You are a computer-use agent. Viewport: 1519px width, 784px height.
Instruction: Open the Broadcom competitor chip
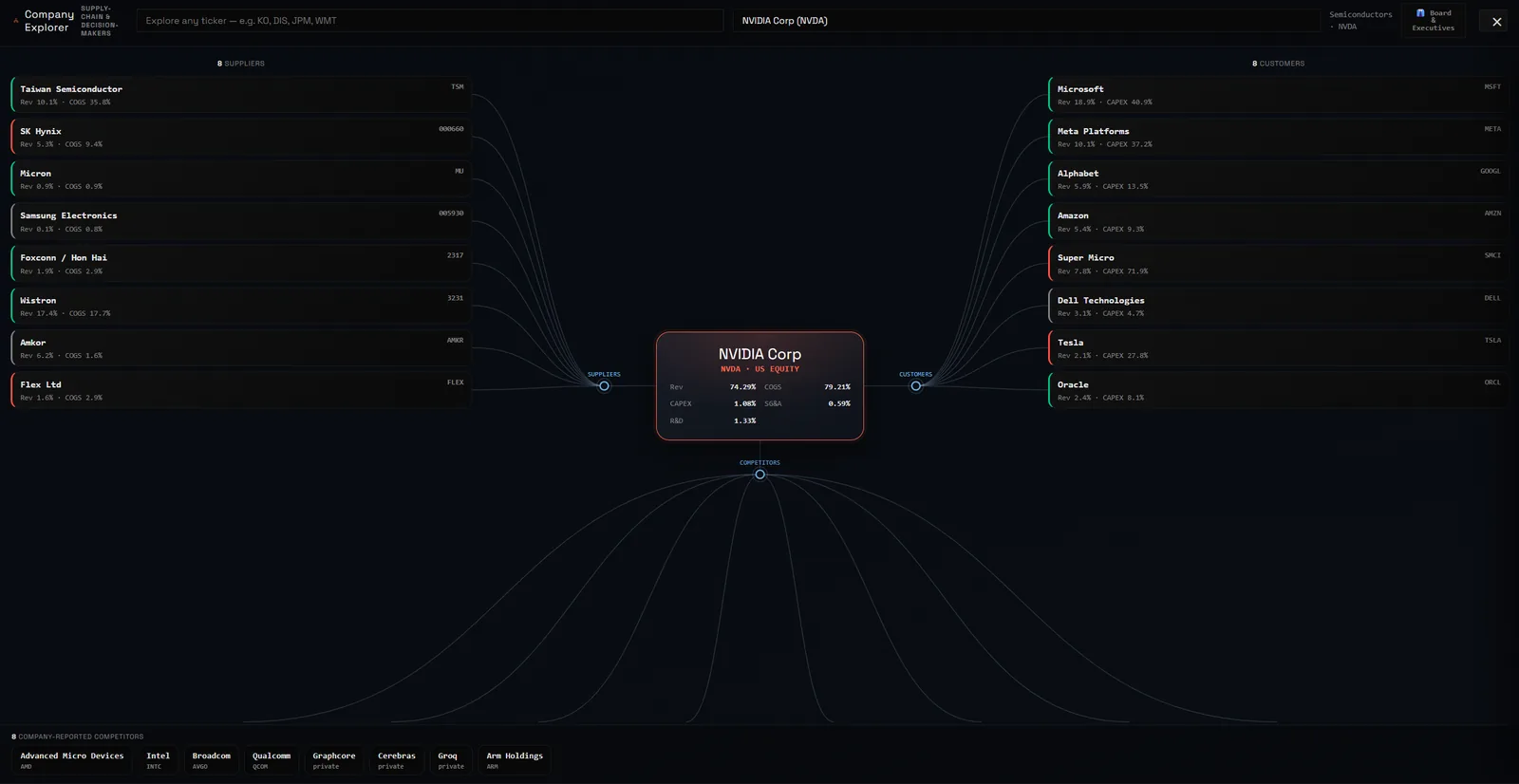pos(212,760)
